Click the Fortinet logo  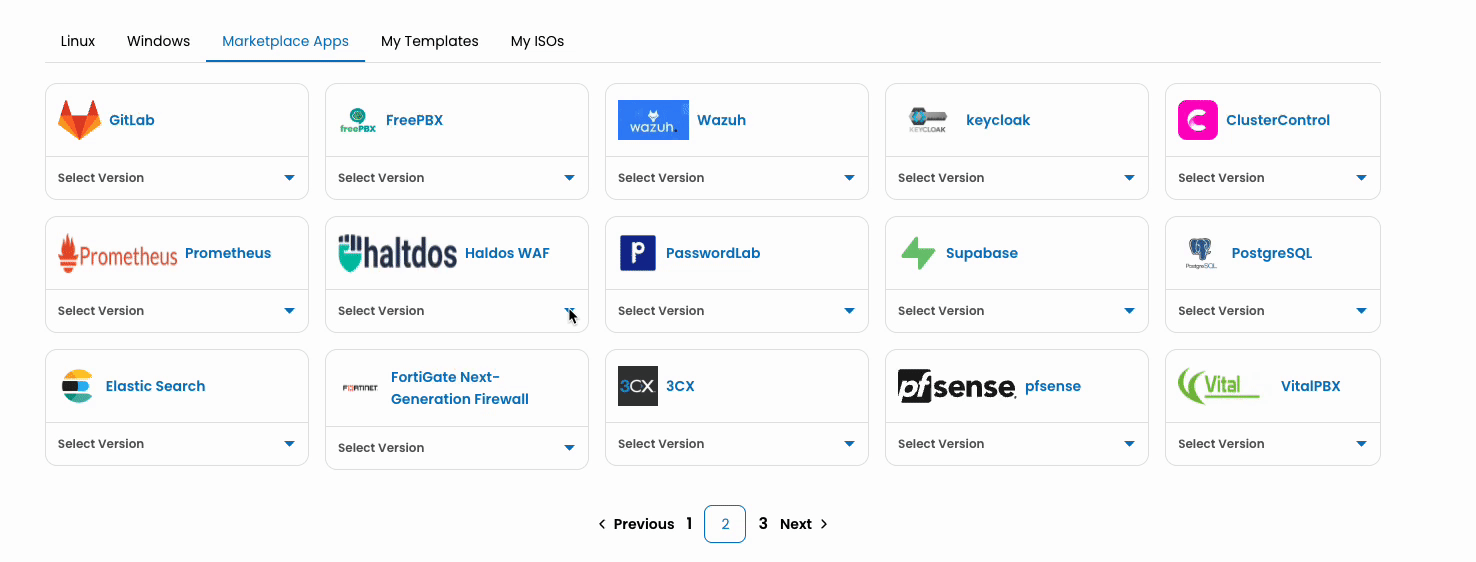pyautogui.click(x=360, y=388)
